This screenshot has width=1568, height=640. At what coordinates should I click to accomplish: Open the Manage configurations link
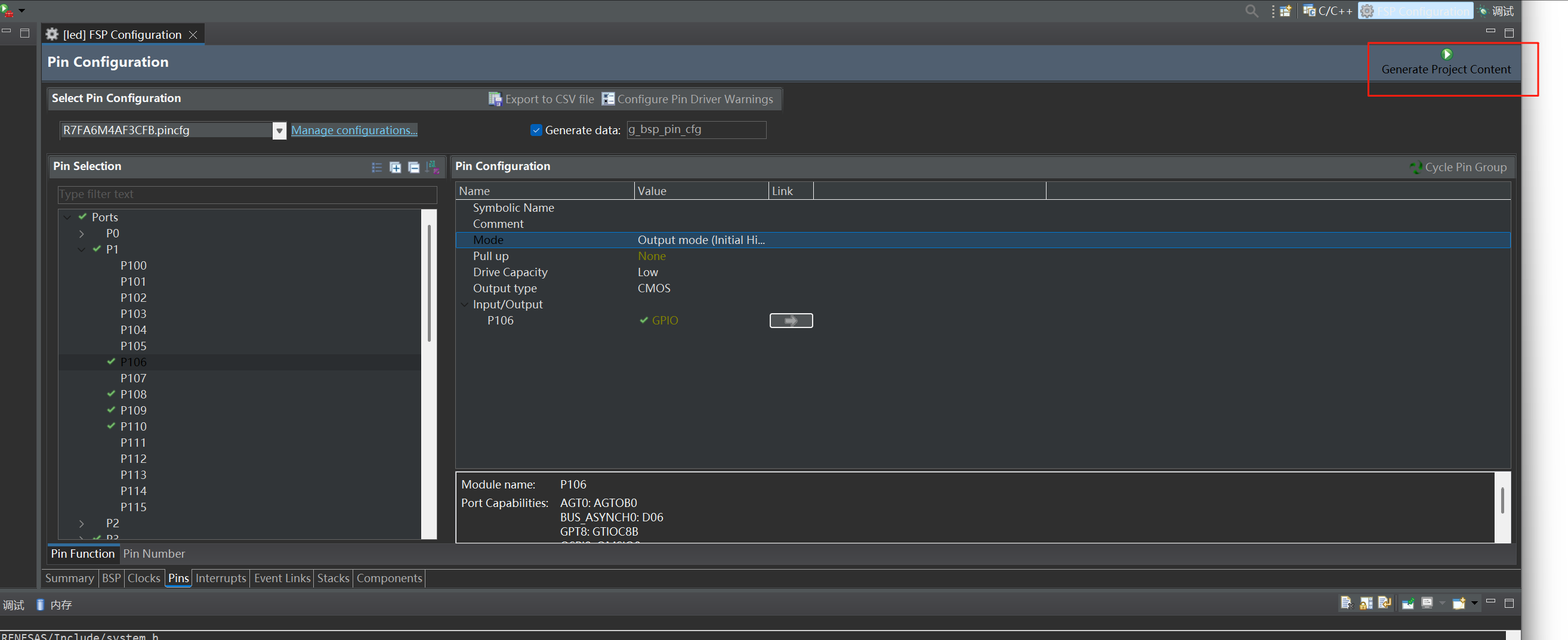[354, 130]
